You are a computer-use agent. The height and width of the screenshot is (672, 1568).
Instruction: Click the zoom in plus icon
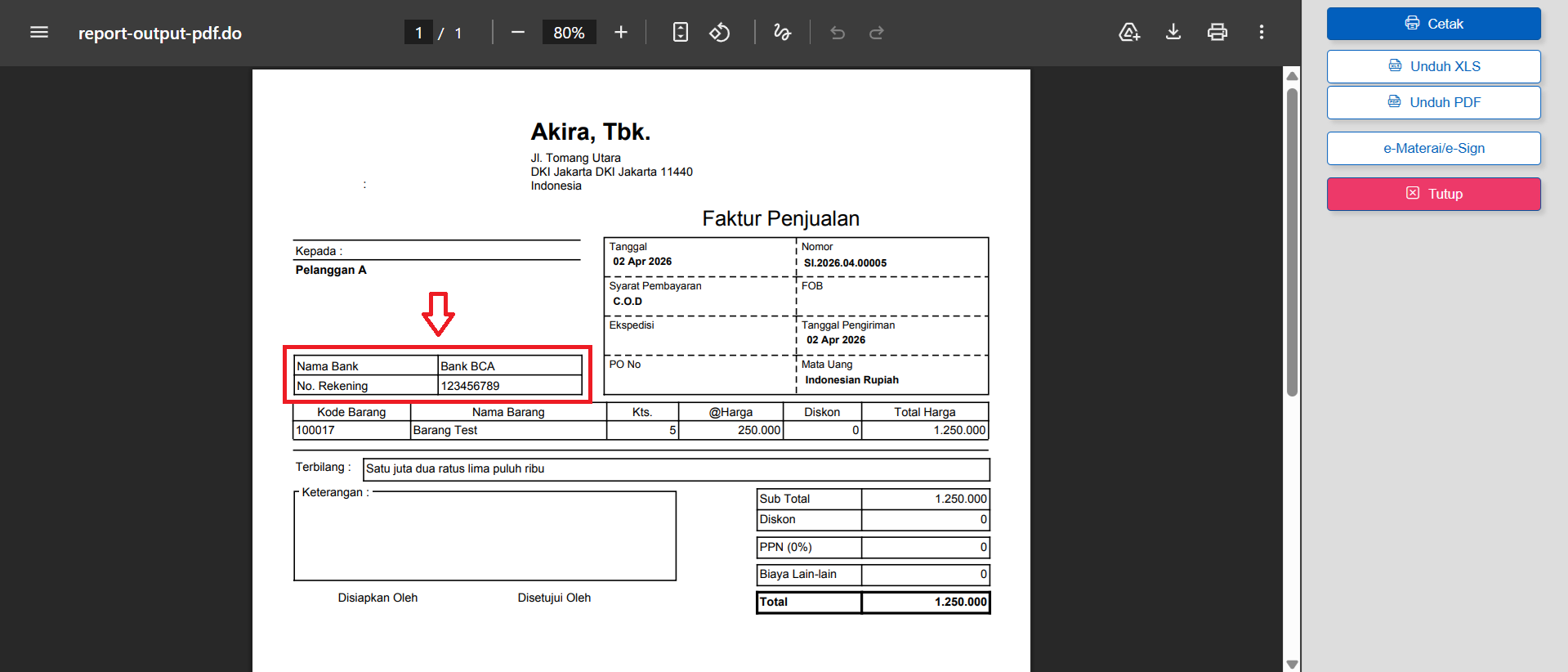pyautogui.click(x=621, y=33)
